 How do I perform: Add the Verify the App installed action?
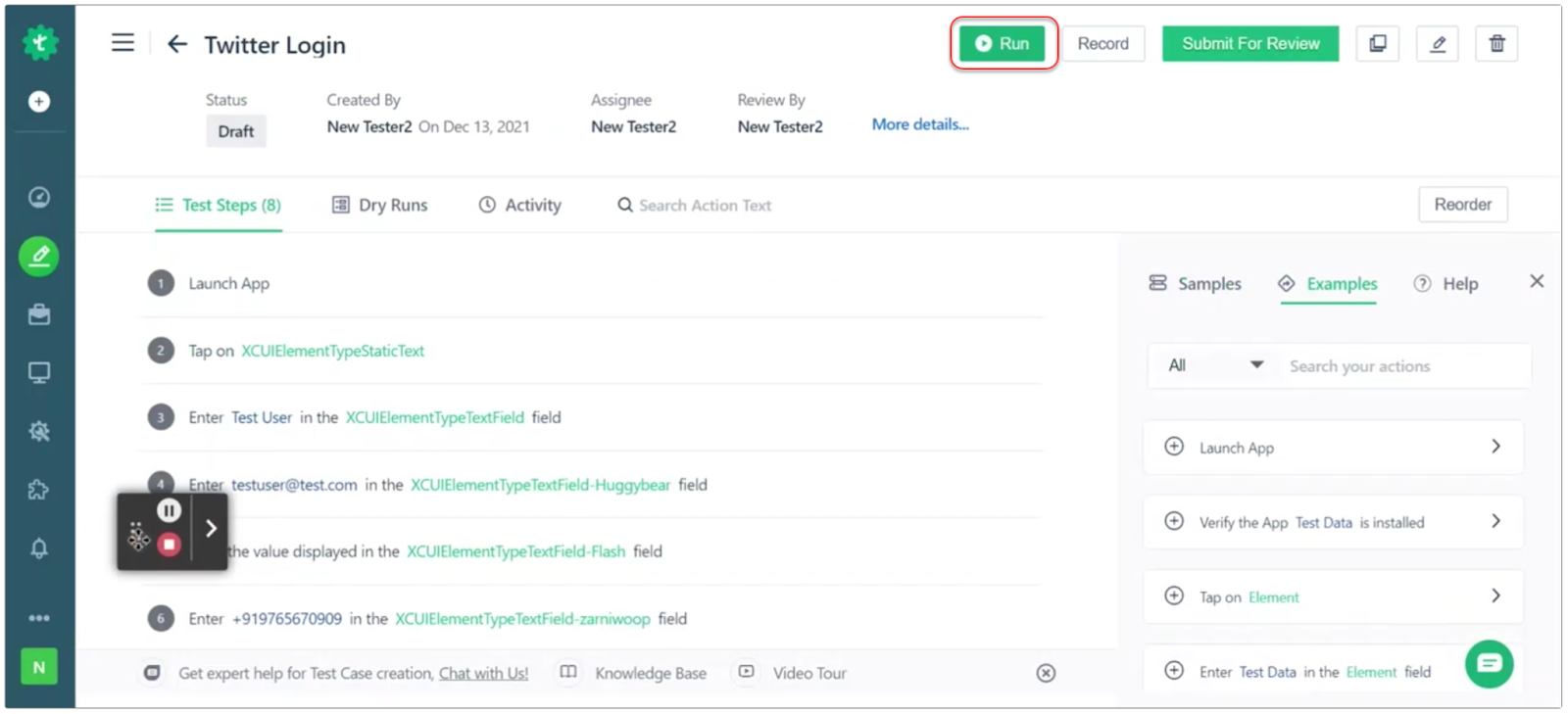click(x=1174, y=521)
